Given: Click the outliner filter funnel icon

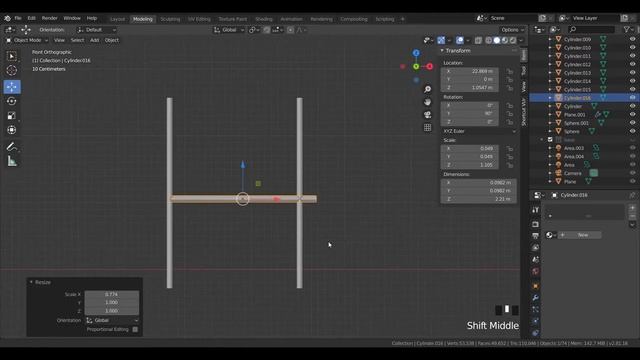Looking at the screenshot, I should [x=627, y=29].
